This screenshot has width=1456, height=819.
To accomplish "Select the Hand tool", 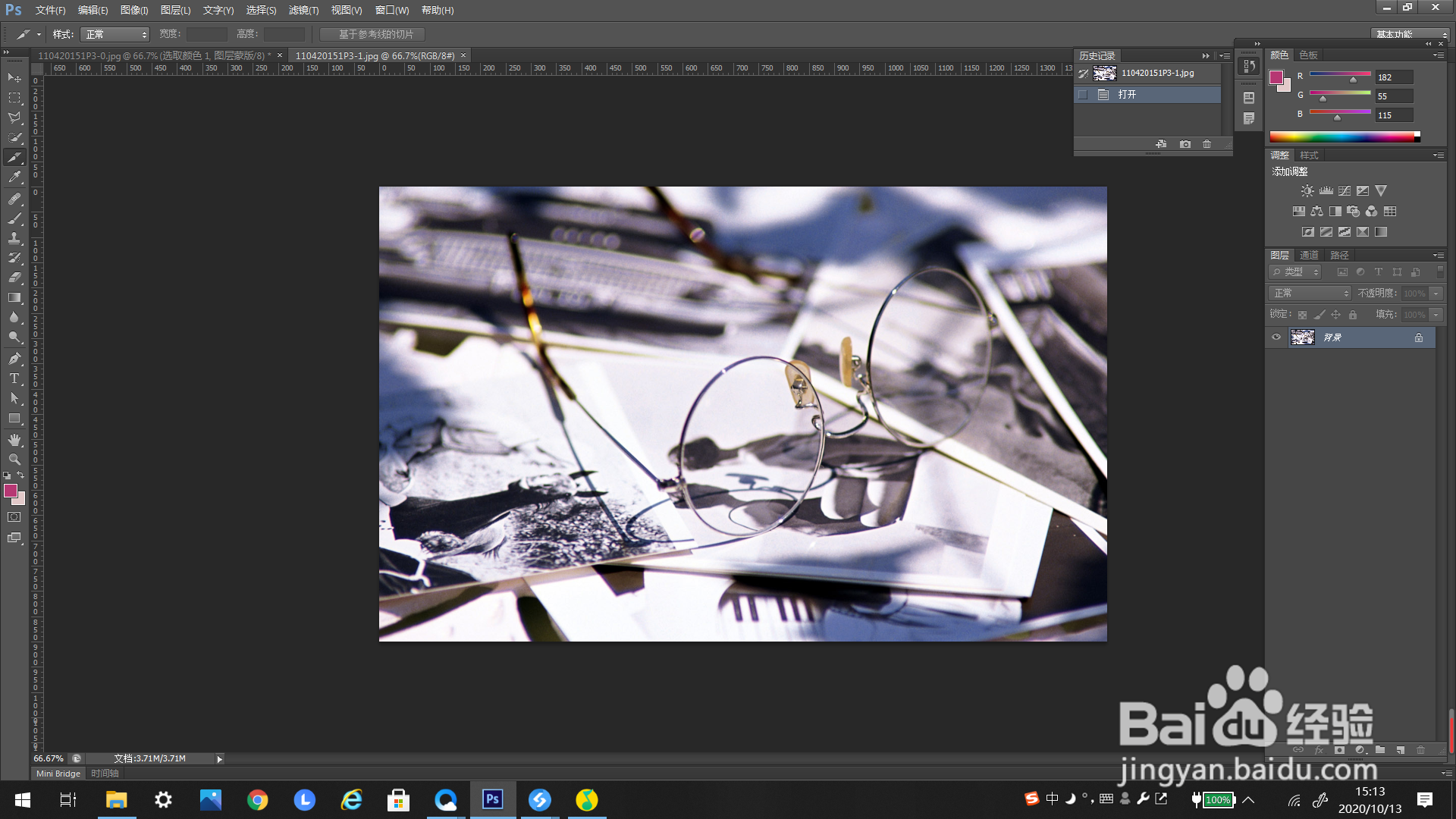I will [14, 440].
